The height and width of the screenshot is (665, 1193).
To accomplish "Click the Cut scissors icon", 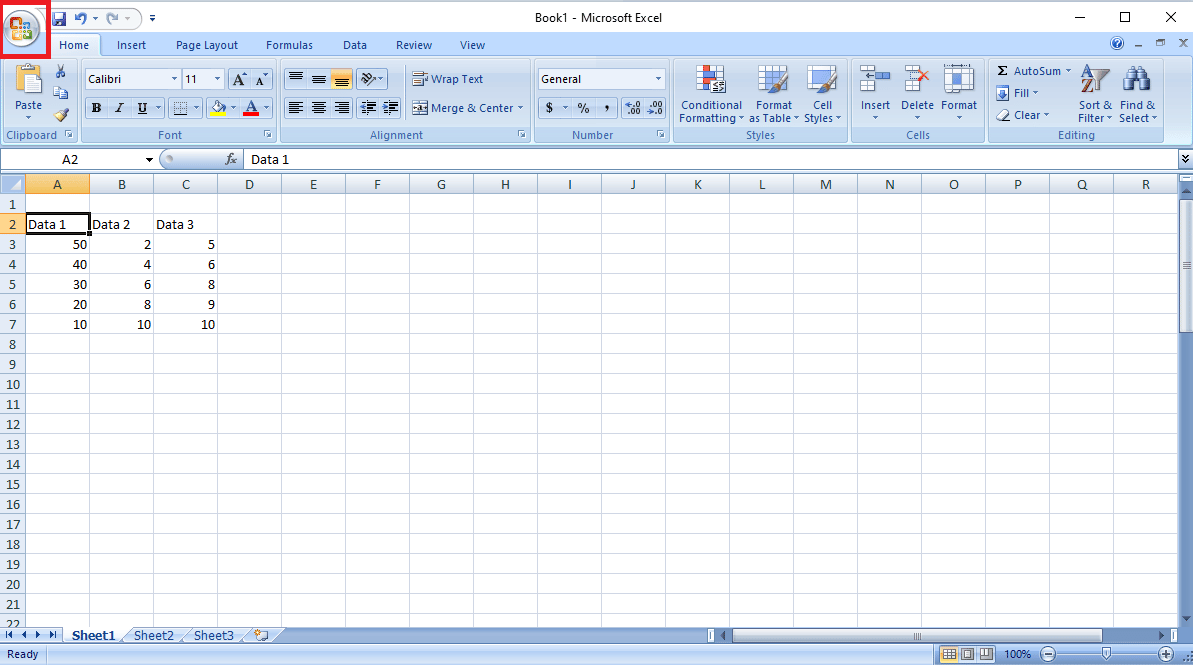I will pos(61,72).
